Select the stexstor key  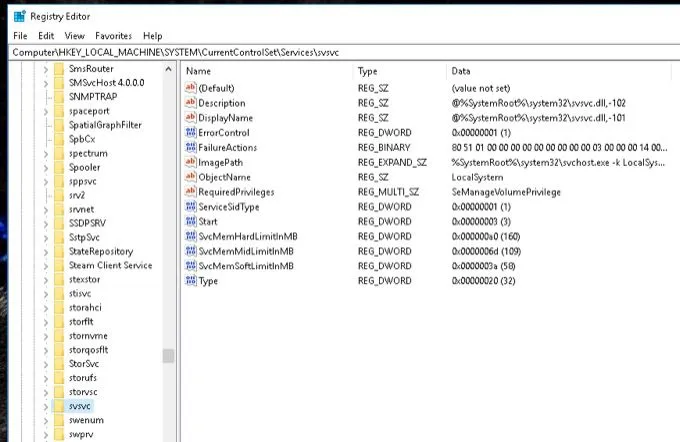point(85,279)
